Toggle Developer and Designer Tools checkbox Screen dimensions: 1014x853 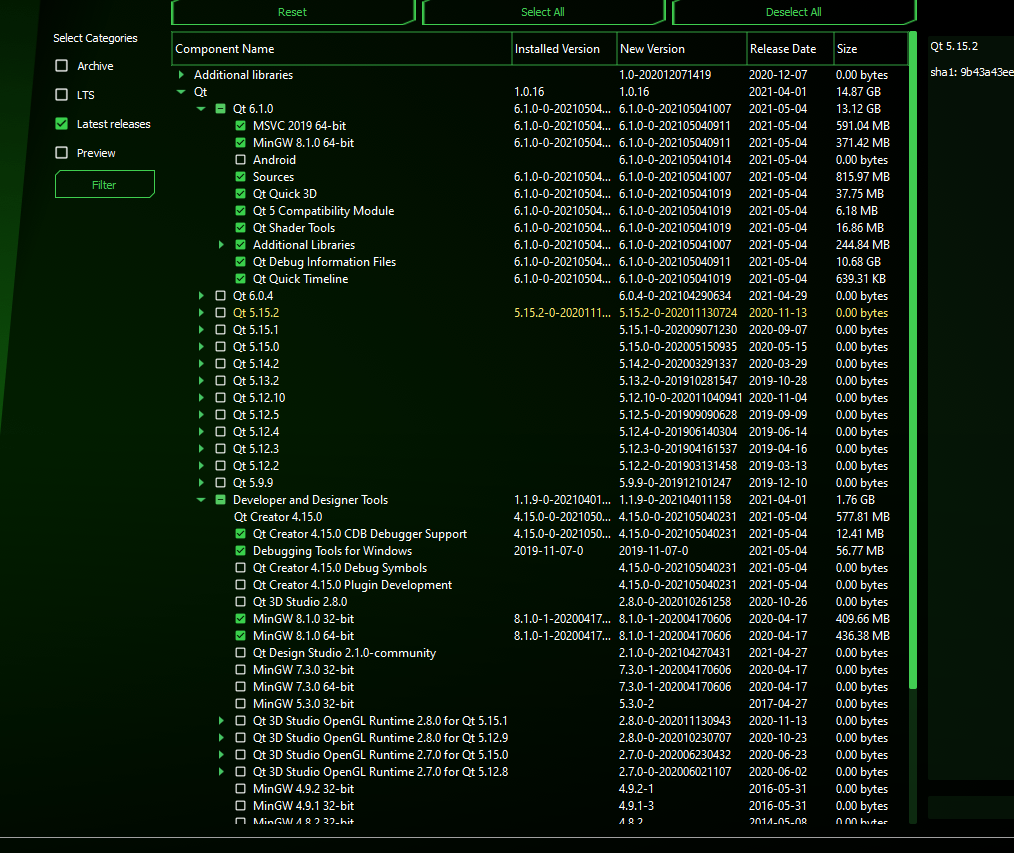coord(221,500)
